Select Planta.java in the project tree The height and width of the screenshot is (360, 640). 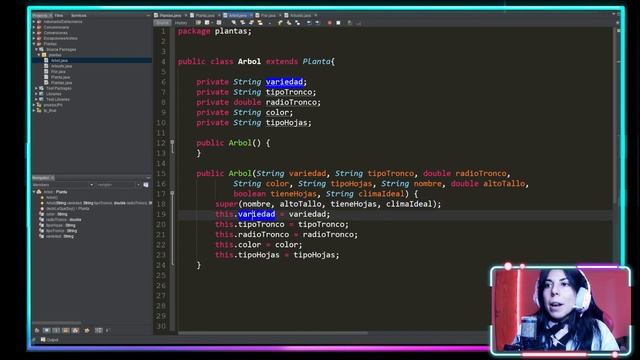point(60,77)
